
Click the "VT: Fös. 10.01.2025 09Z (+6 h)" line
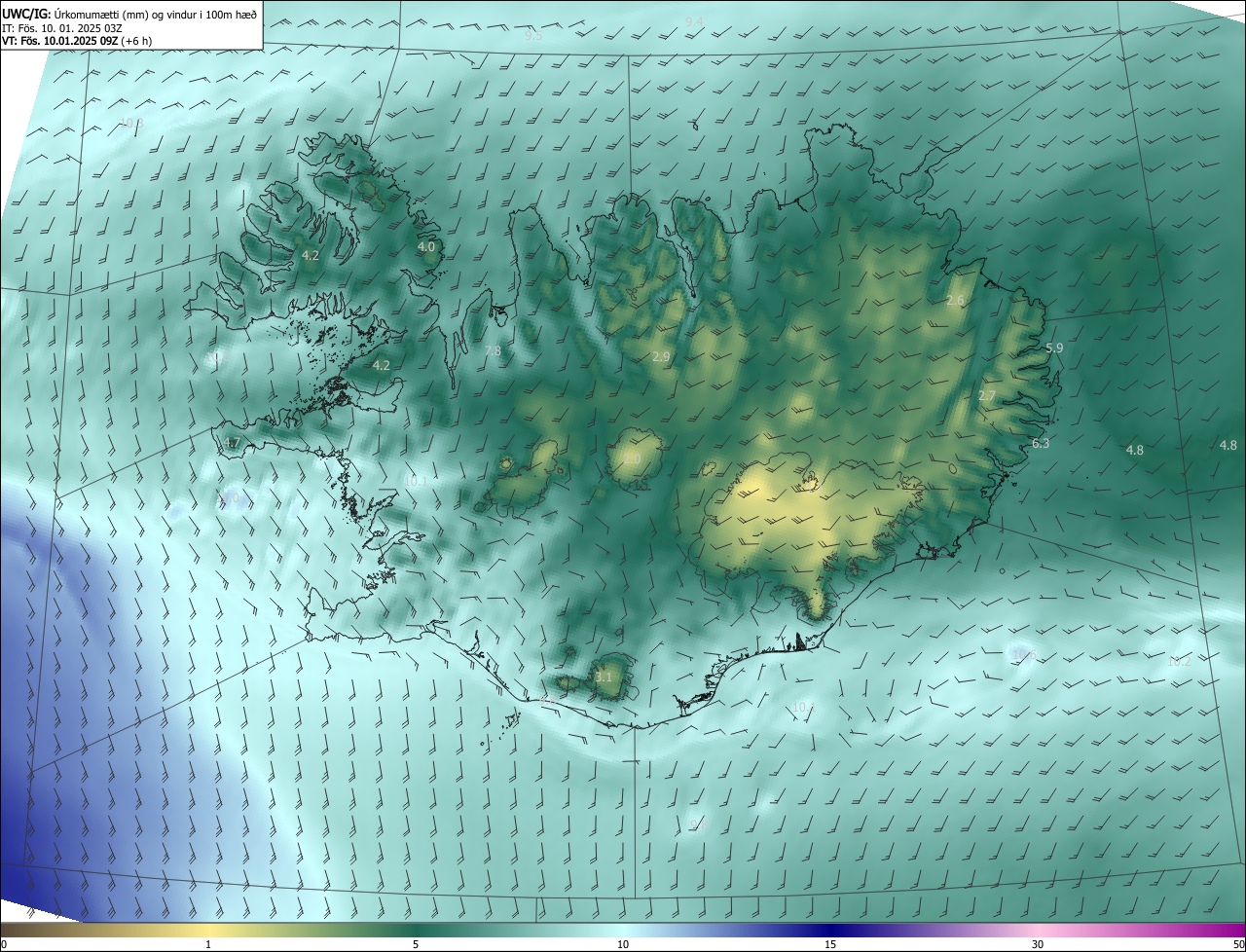[x=79, y=41]
